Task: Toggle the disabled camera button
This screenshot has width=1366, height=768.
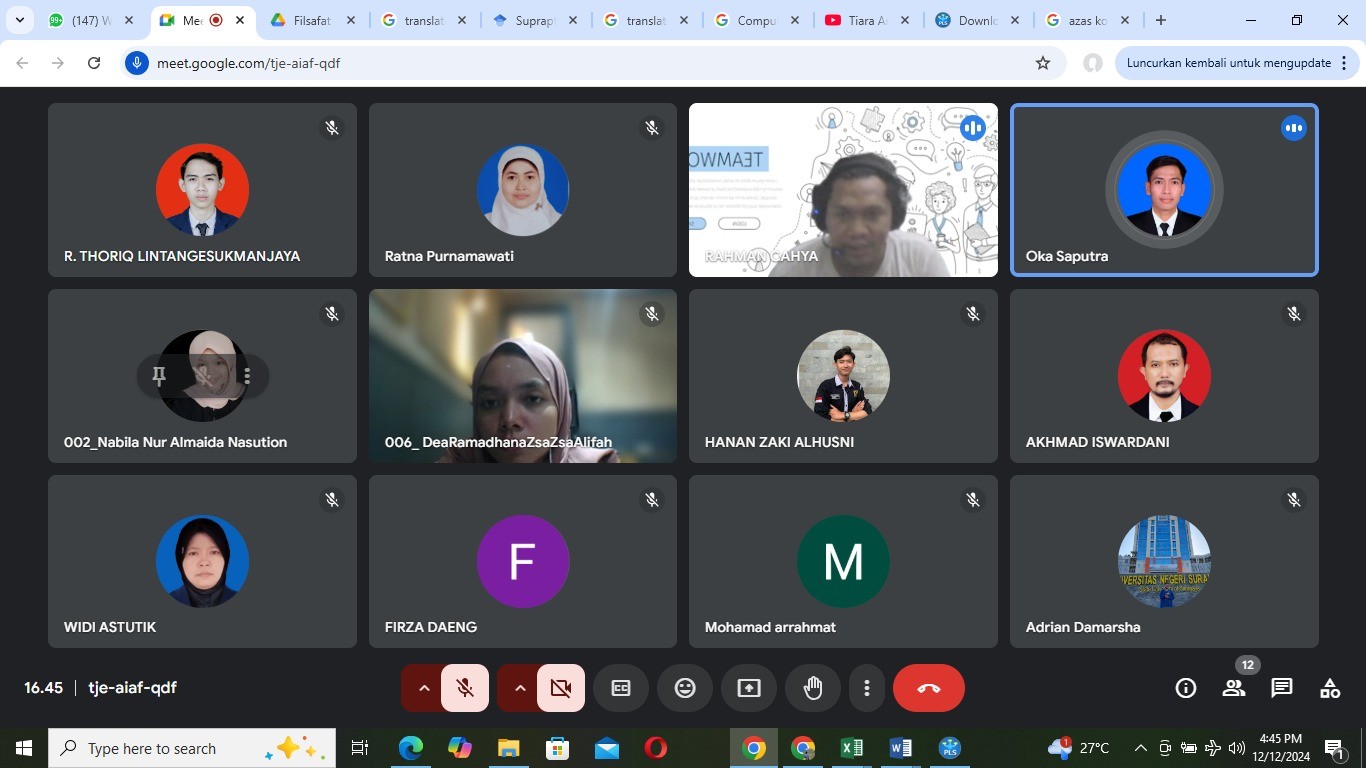Action: 561,688
